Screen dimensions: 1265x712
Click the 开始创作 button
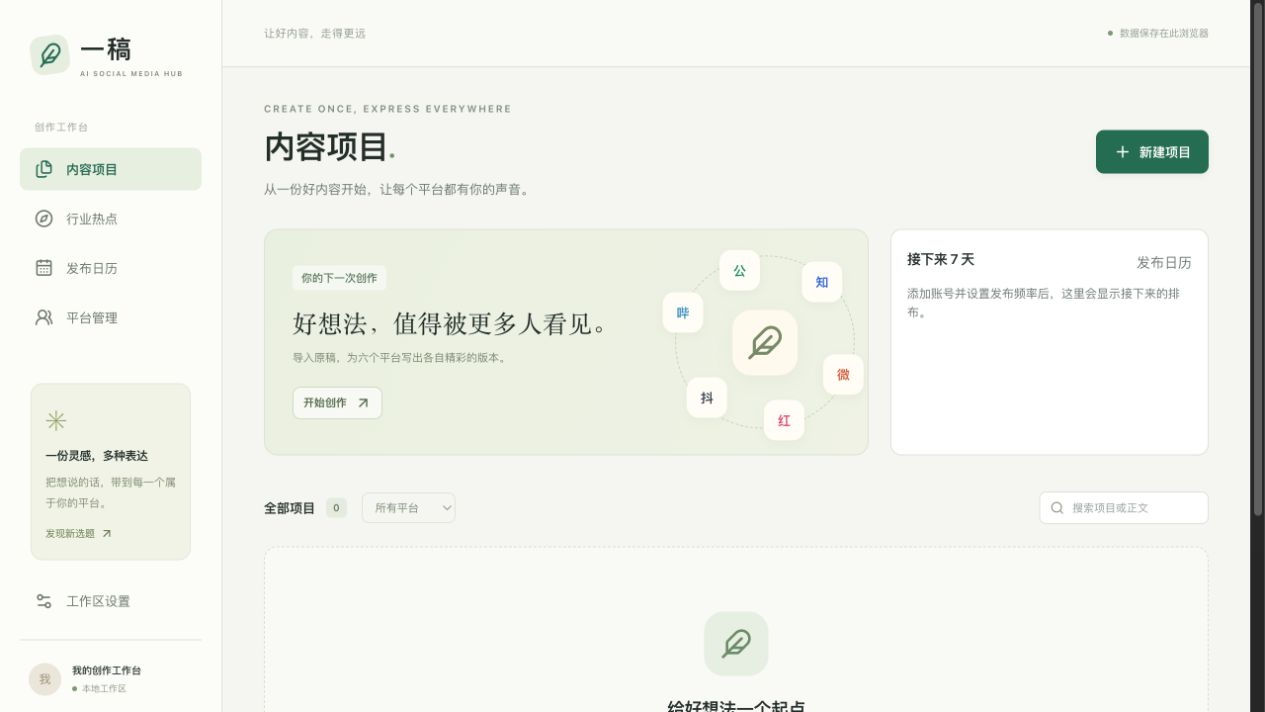[x=337, y=403]
